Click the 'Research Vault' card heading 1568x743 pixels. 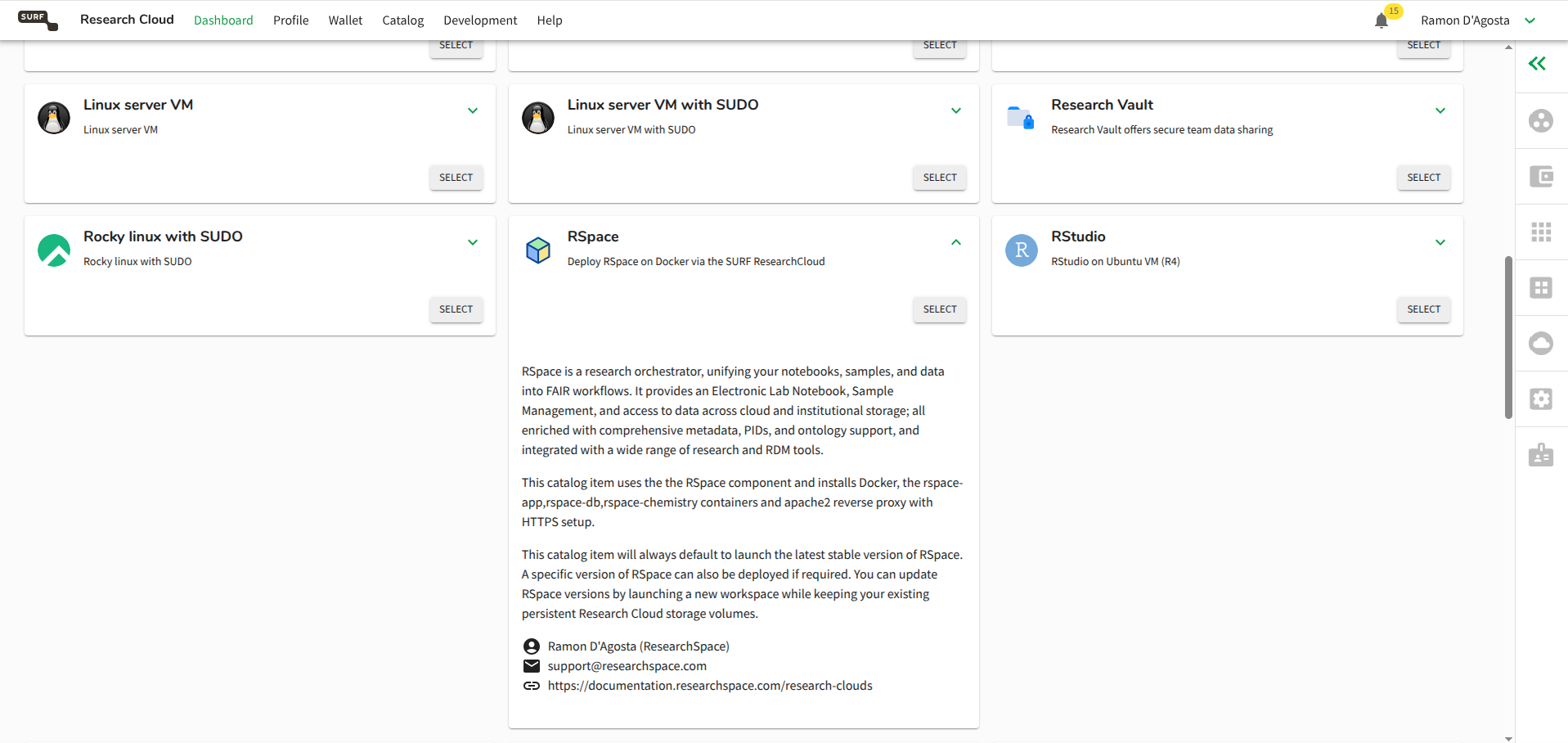pyautogui.click(x=1102, y=105)
